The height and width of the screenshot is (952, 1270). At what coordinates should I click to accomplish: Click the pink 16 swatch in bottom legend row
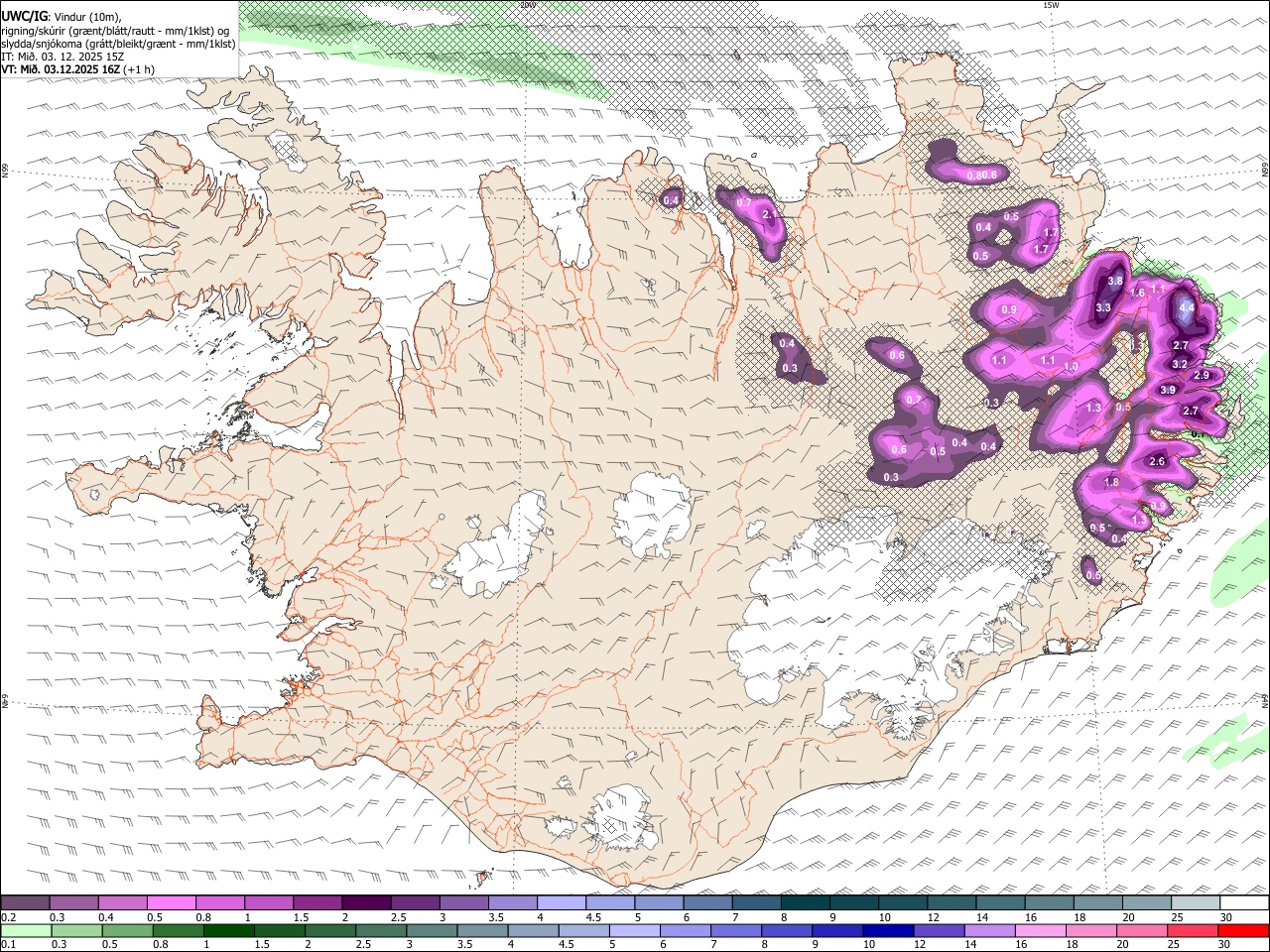point(1041,931)
